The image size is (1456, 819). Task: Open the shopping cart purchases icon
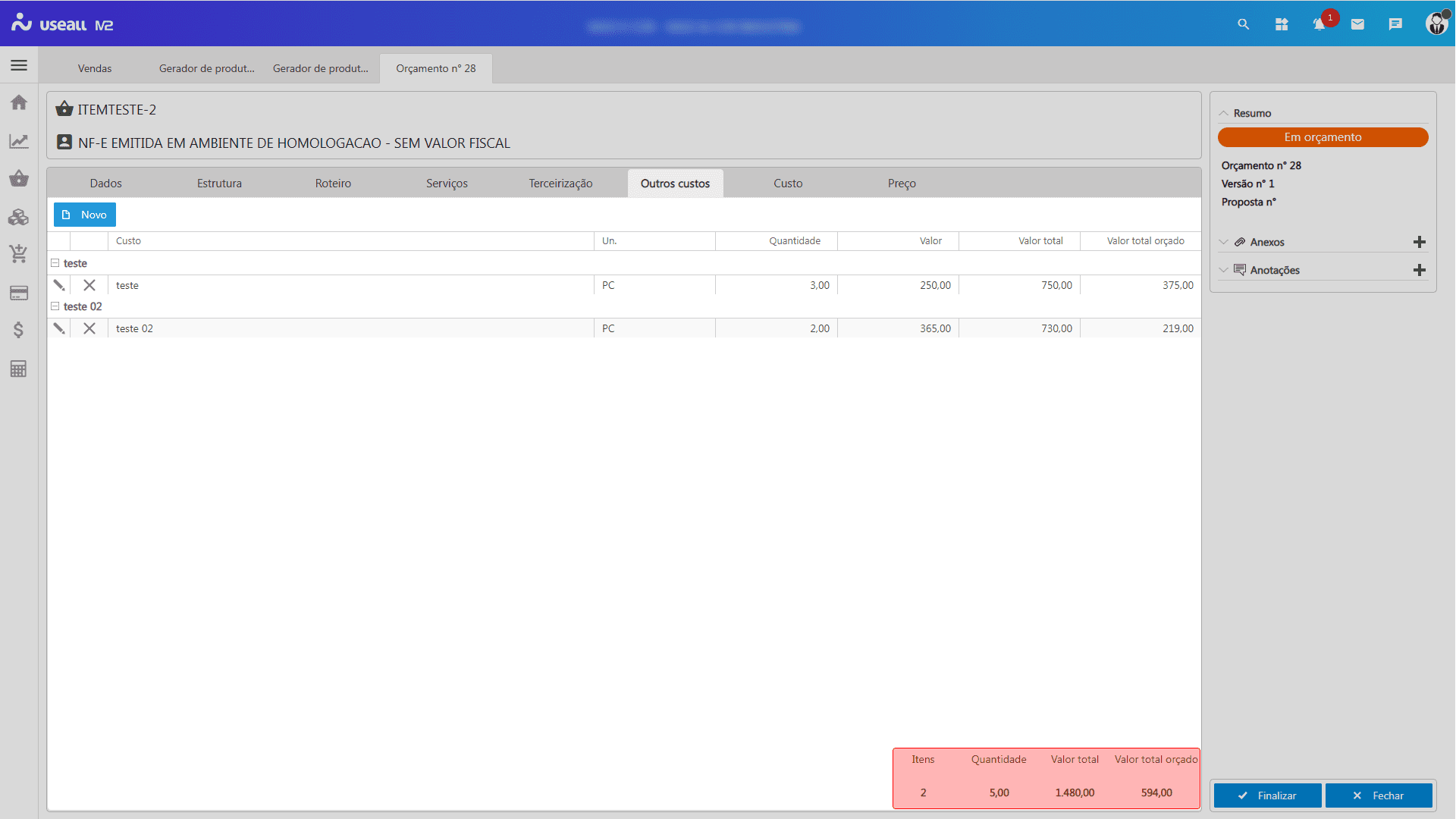19,253
